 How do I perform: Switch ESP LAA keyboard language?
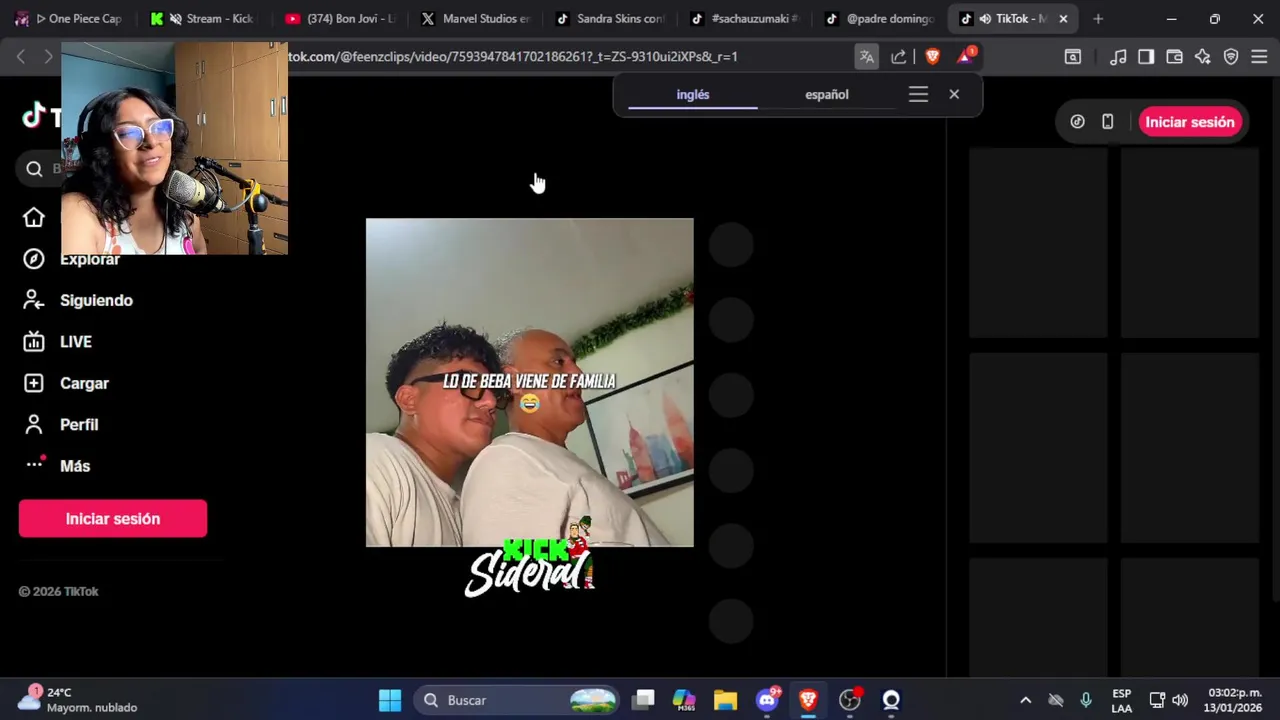(1122, 700)
